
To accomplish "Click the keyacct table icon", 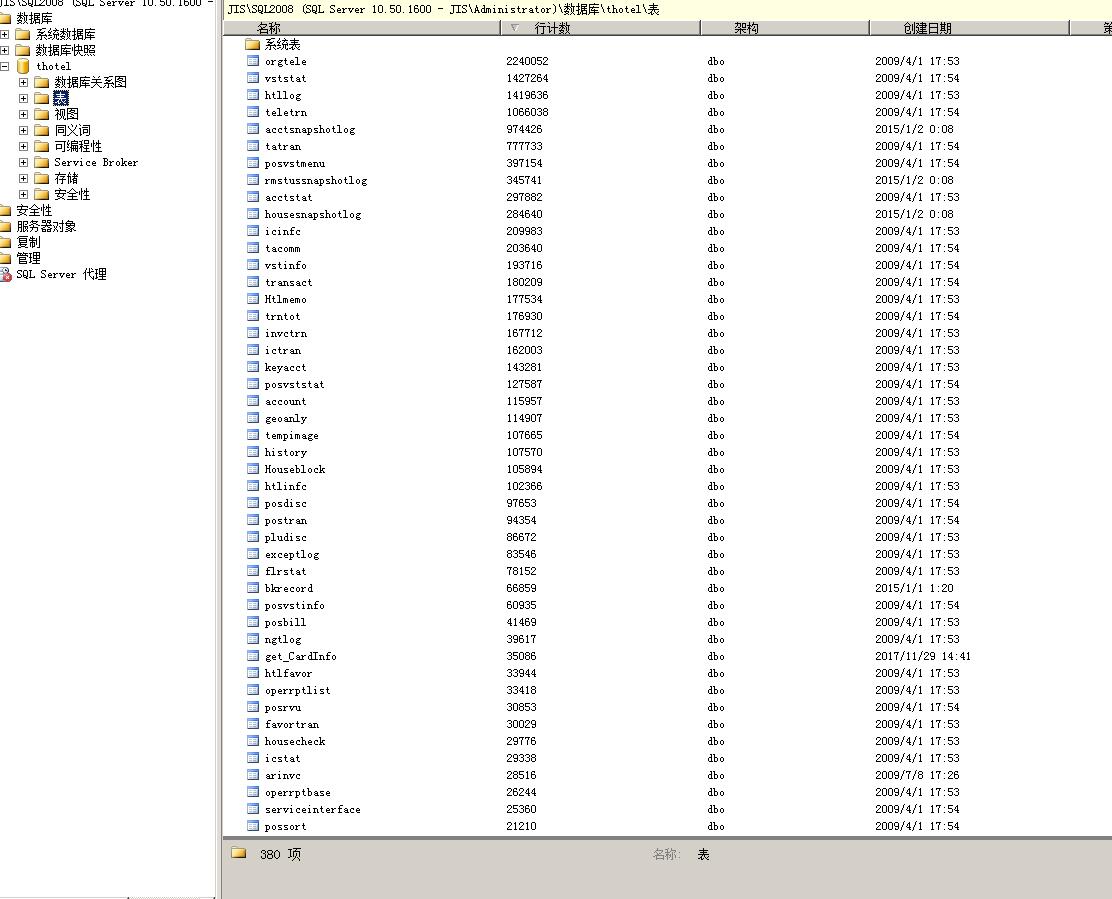I will point(253,367).
